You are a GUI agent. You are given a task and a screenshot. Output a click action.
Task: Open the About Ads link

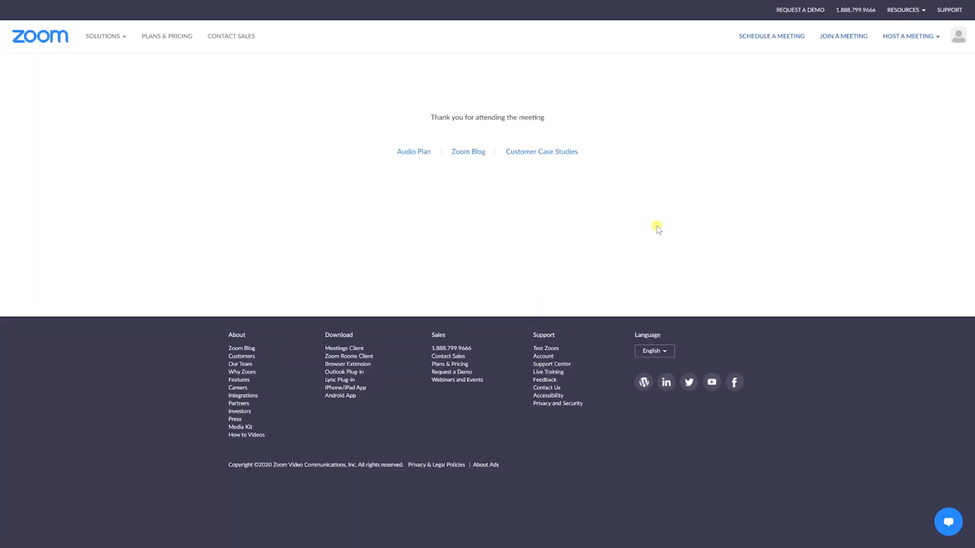[x=486, y=465]
